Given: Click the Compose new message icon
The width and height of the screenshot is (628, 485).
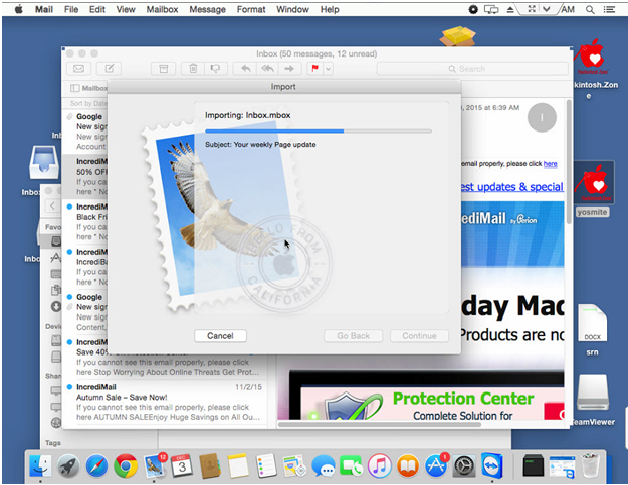Looking at the screenshot, I should (x=109, y=69).
